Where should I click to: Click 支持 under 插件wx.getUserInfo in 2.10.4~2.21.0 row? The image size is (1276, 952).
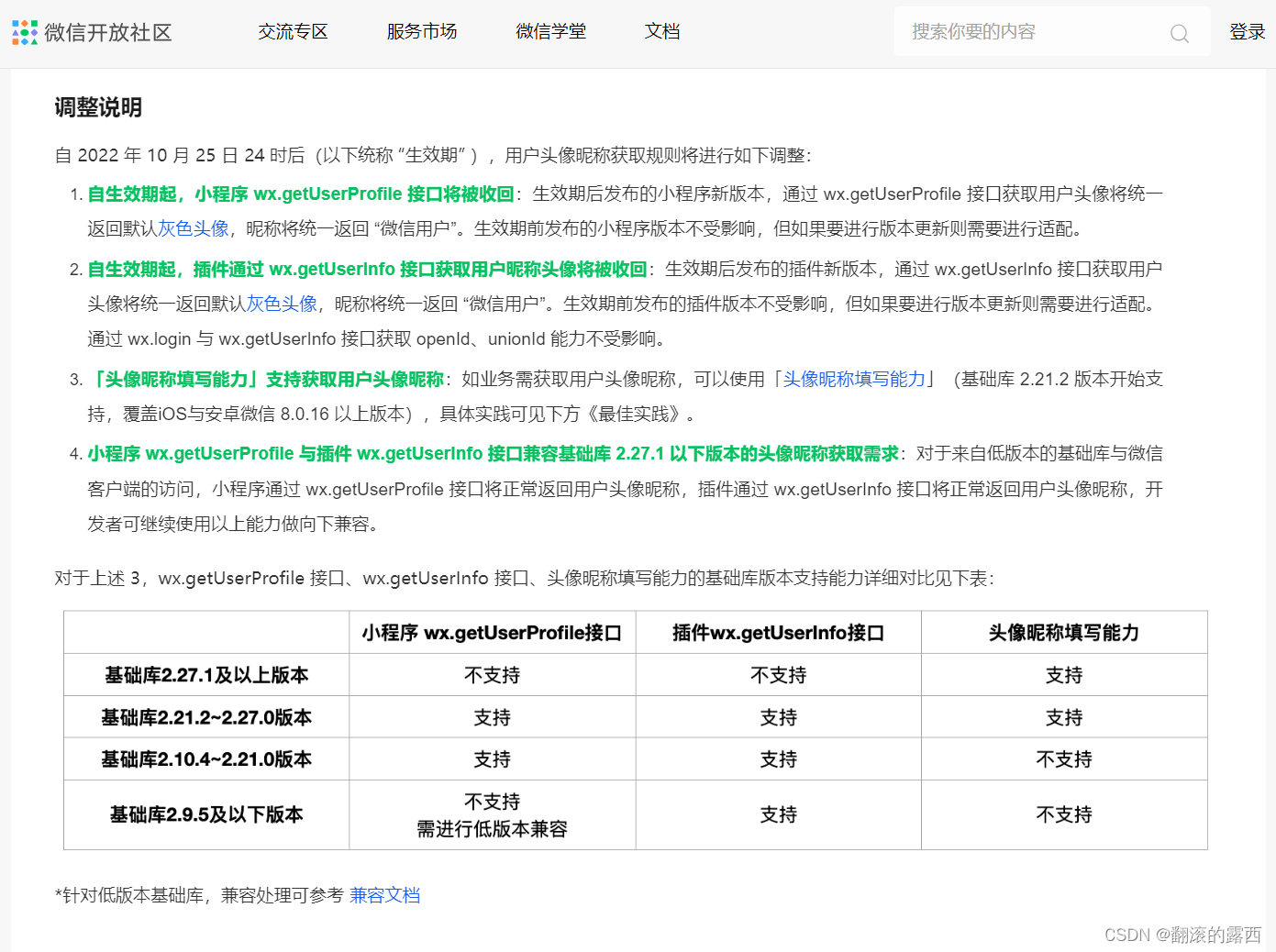click(779, 759)
